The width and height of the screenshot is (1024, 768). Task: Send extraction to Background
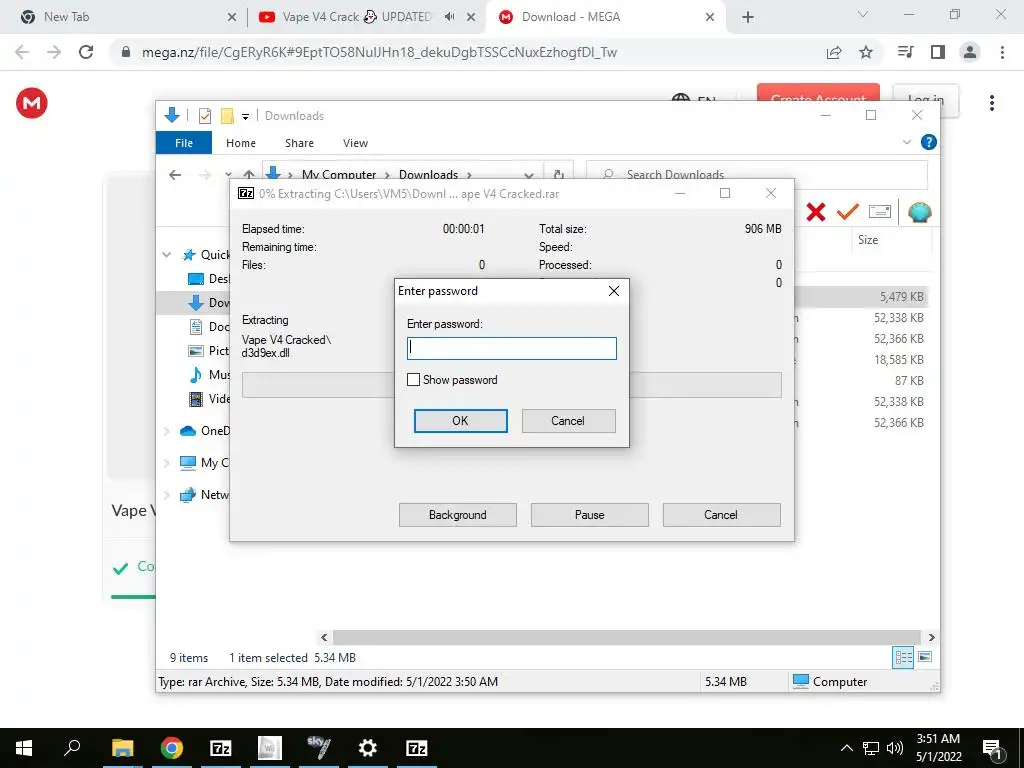tap(458, 515)
